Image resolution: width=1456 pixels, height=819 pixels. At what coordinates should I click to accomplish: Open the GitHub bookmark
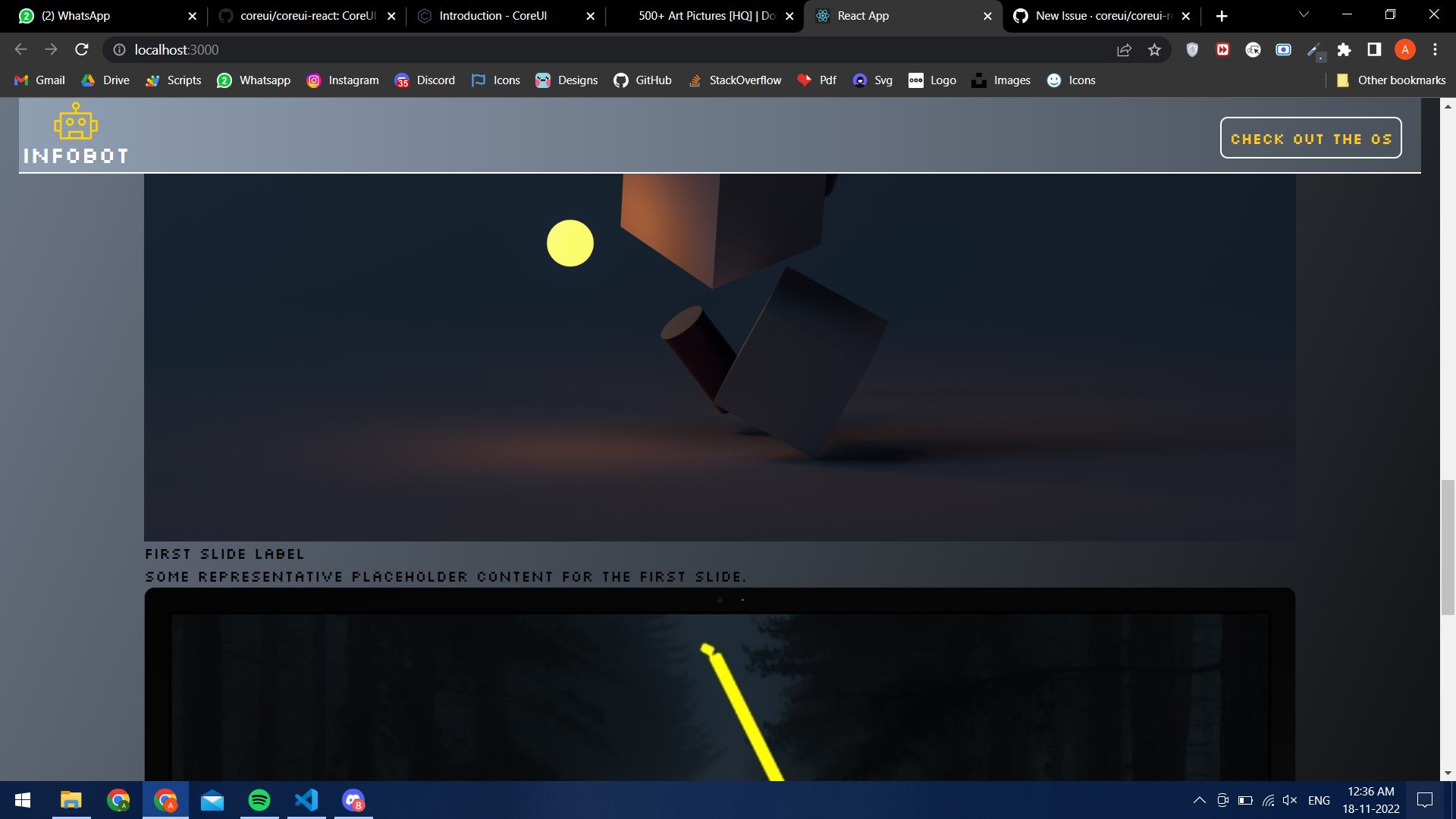pyautogui.click(x=642, y=80)
